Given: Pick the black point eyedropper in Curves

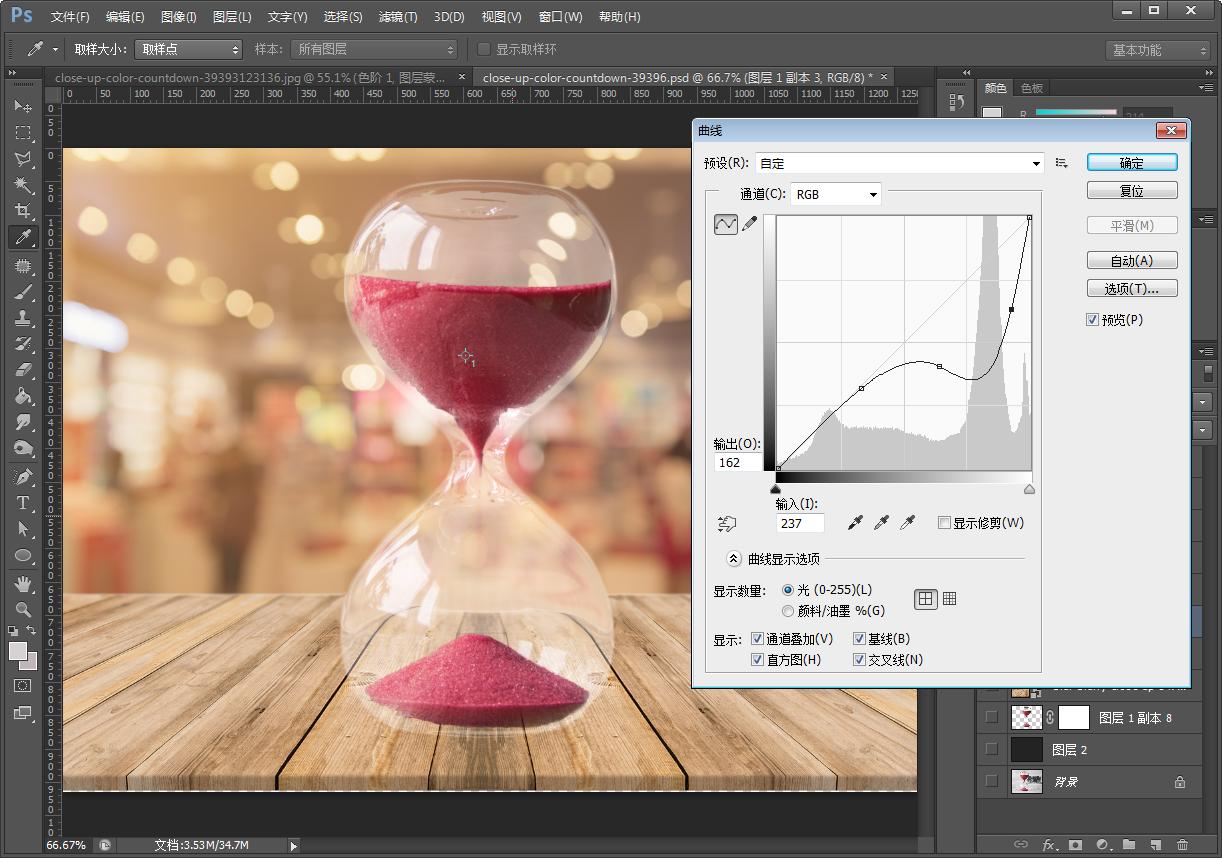Looking at the screenshot, I should tap(855, 523).
